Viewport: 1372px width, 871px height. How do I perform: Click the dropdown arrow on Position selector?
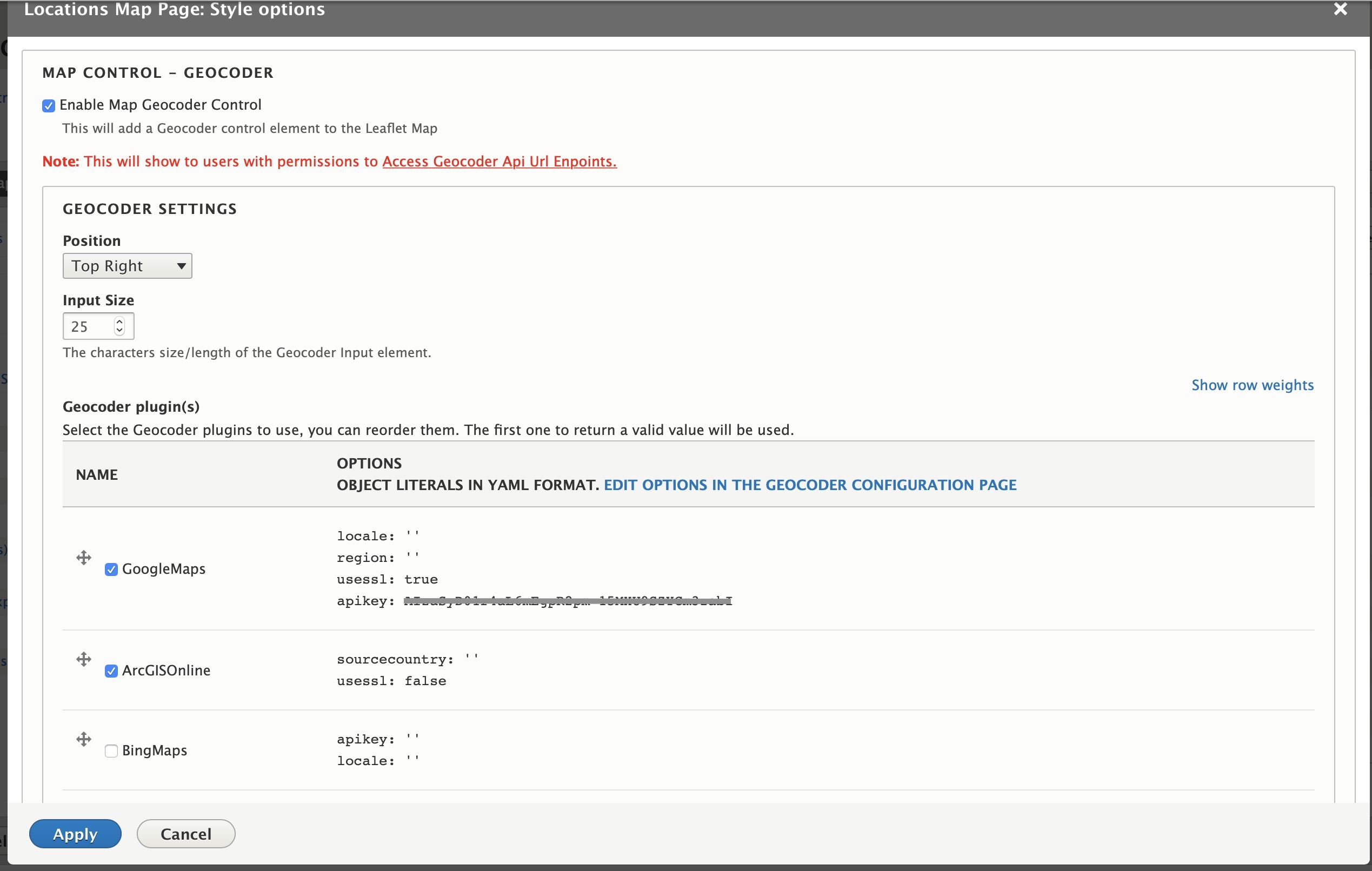point(181,265)
